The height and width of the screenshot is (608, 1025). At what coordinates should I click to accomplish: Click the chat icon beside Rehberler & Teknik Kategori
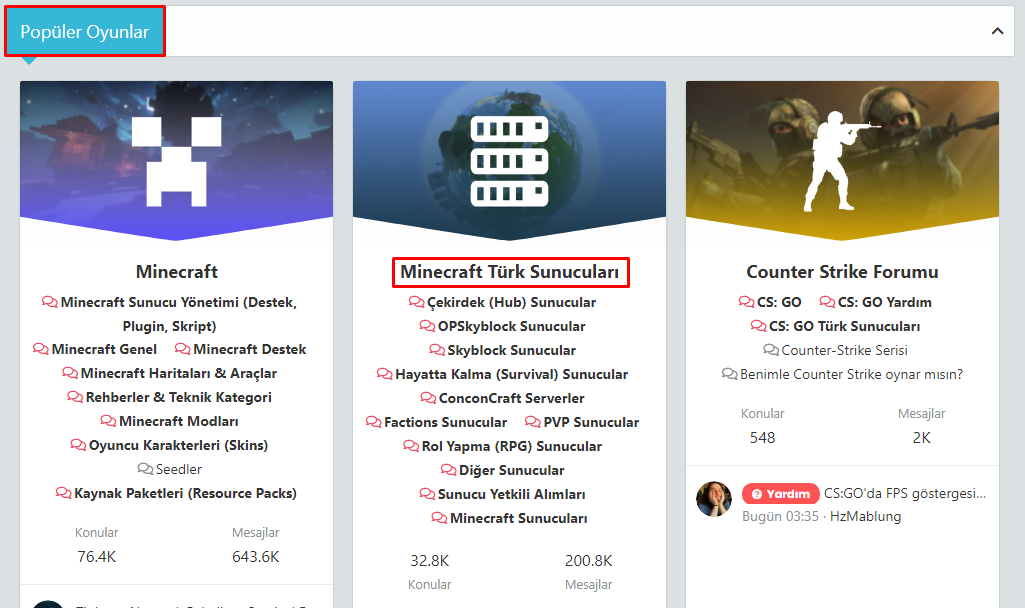[75, 397]
